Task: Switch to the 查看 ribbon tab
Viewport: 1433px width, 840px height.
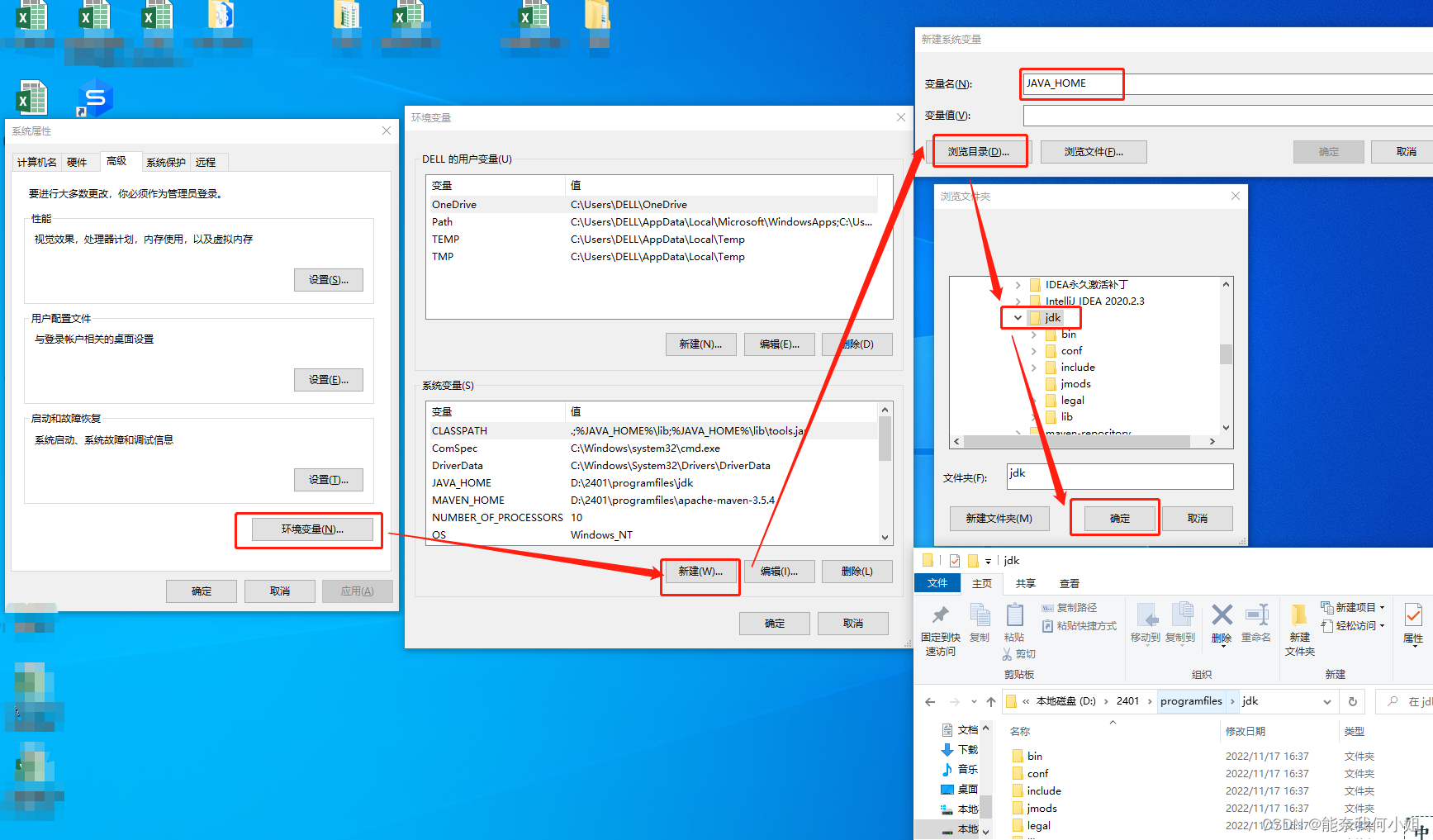Action: [1069, 583]
